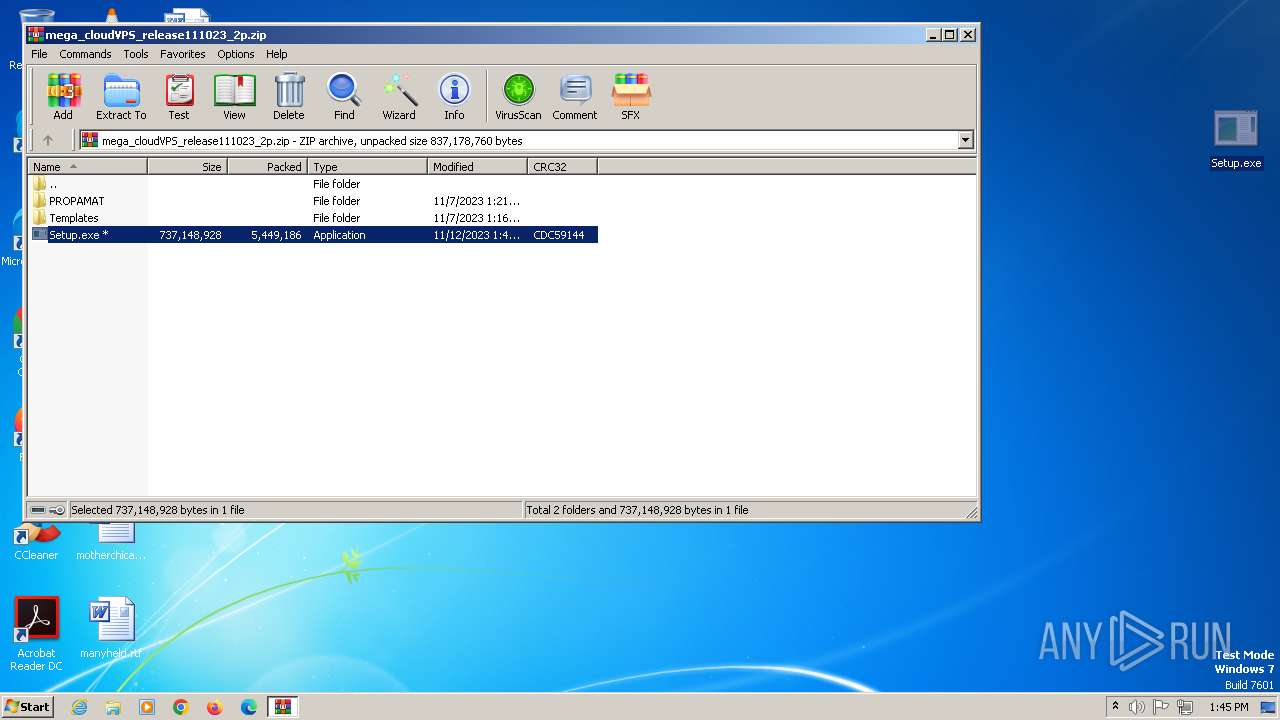Sort by the Modified column header
This screenshot has width=1280, height=720.
[x=478, y=167]
